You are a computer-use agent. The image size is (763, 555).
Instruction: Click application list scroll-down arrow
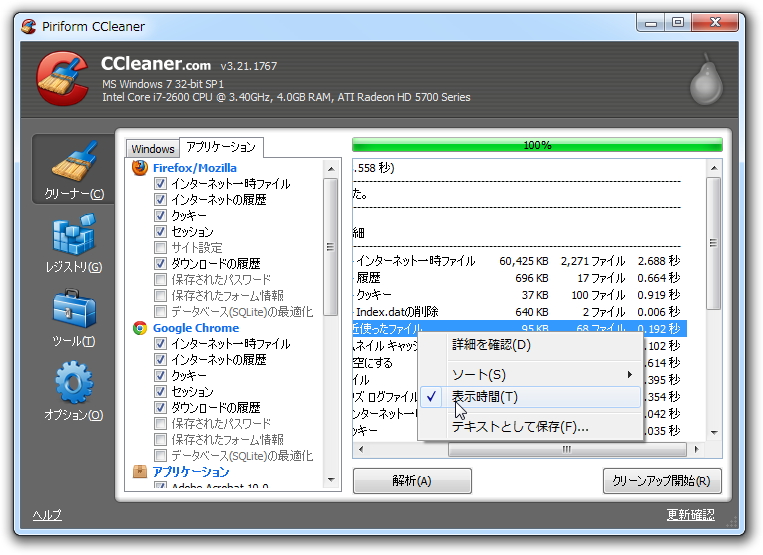[331, 480]
